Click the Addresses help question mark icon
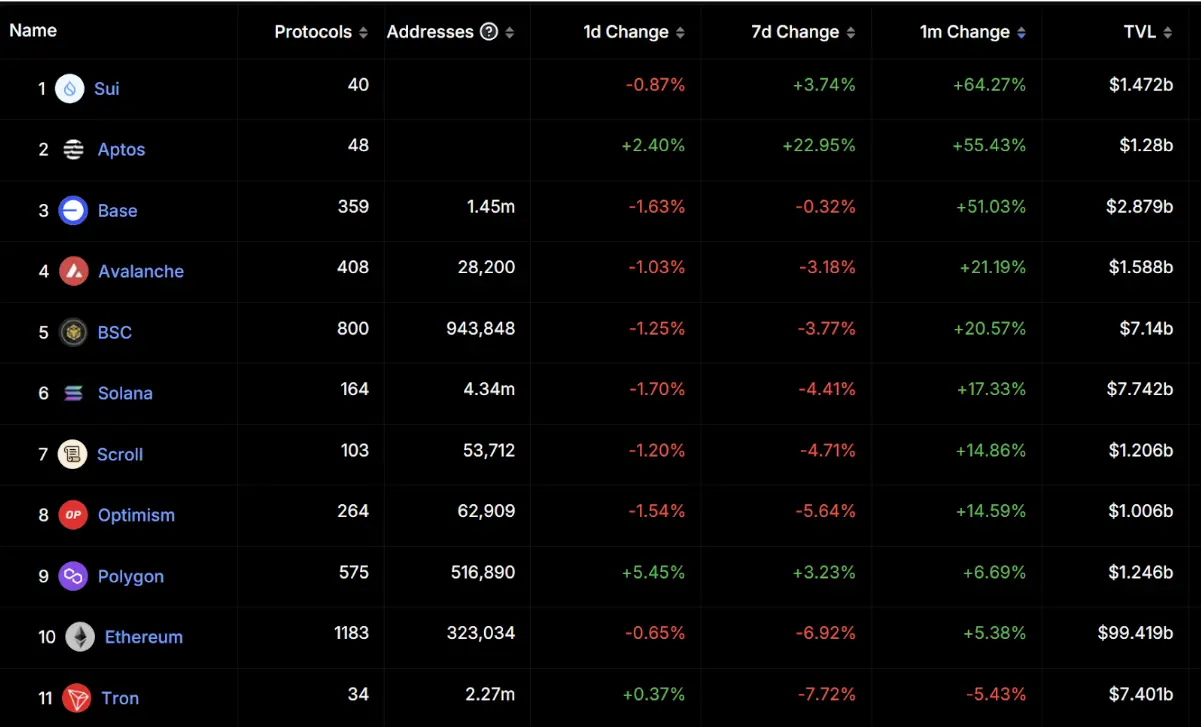Screen dimensions: 1201x727 pos(489,32)
